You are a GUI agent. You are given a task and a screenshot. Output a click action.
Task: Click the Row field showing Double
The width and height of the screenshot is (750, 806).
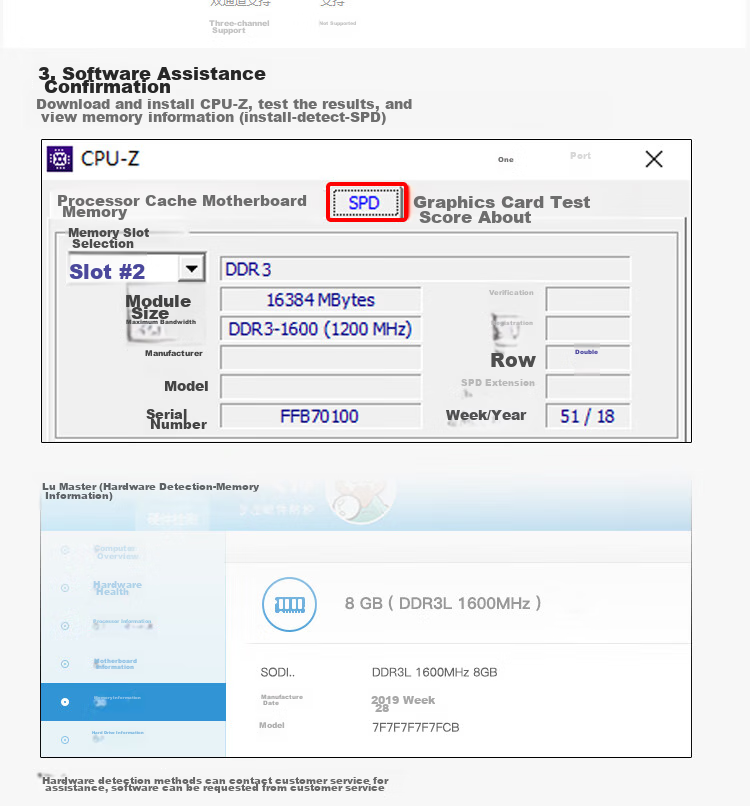coord(588,358)
